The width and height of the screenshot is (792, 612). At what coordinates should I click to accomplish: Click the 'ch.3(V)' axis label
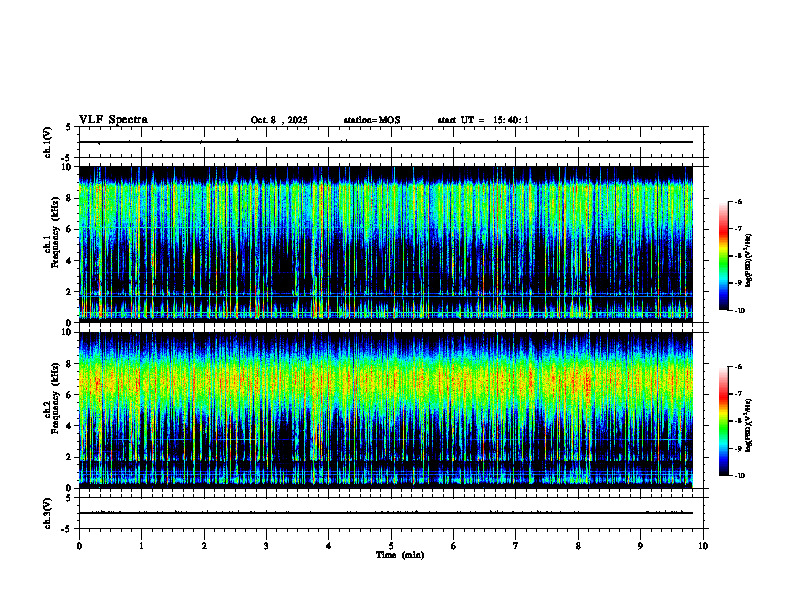(x=48, y=513)
